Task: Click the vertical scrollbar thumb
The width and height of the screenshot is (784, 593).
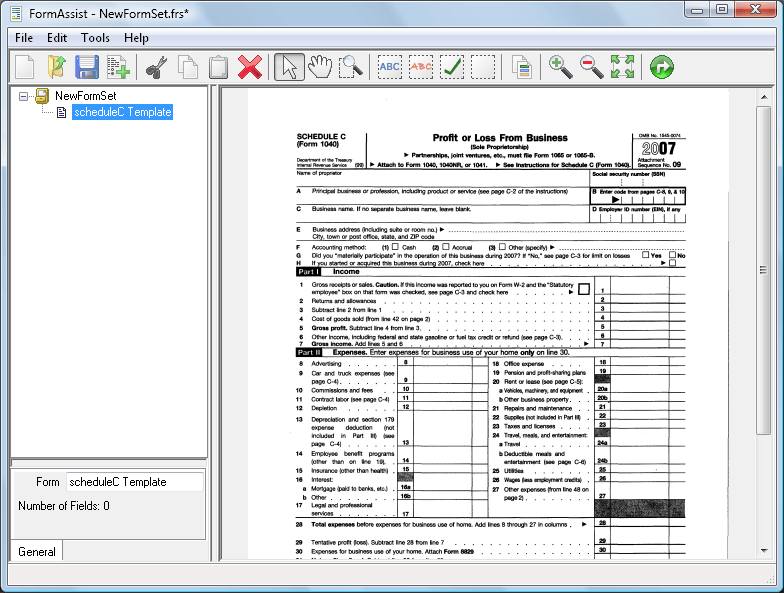Action: [764, 270]
